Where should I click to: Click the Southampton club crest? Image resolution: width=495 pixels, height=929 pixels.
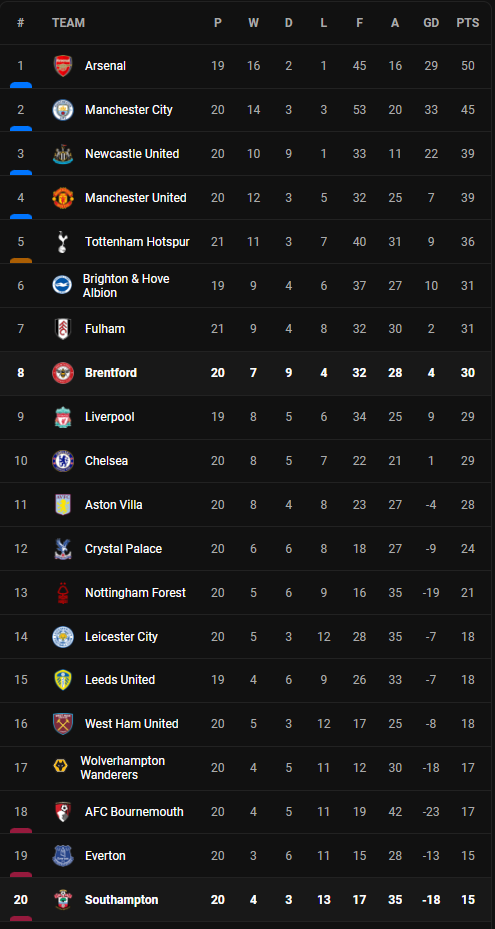[62, 900]
